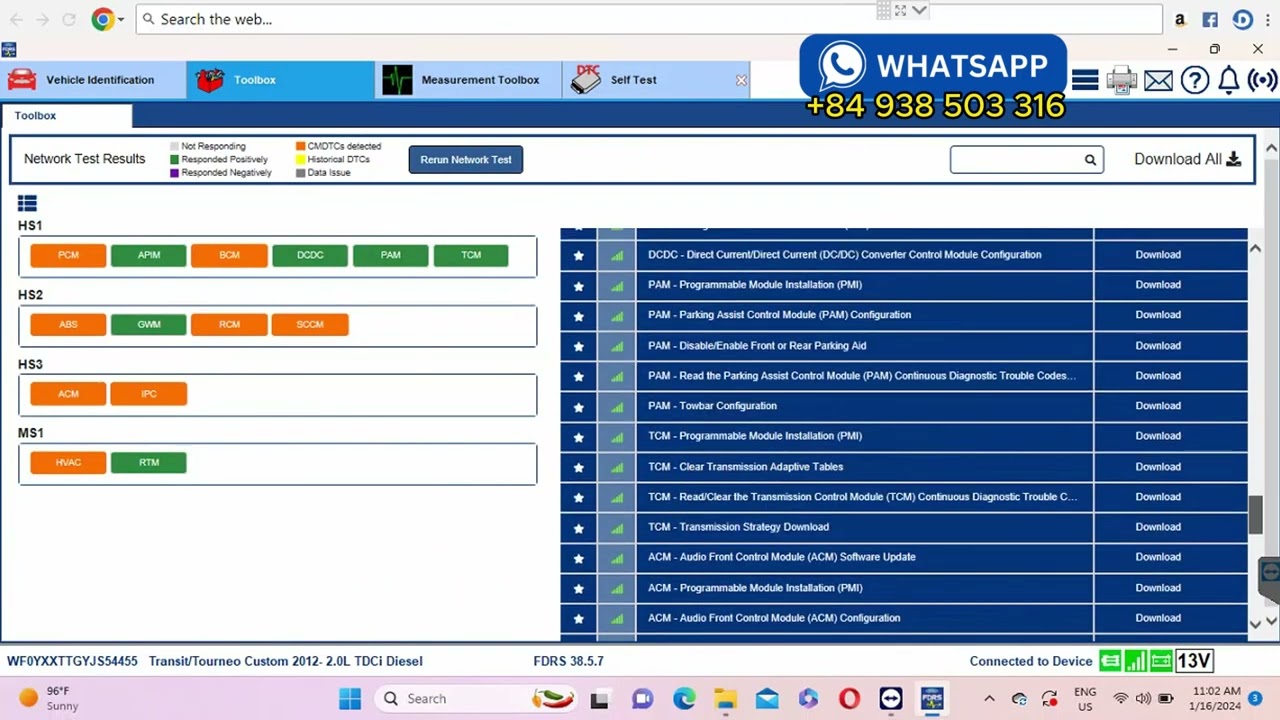Download ACM Audio Front Control Module Software Update

[x=1158, y=557]
